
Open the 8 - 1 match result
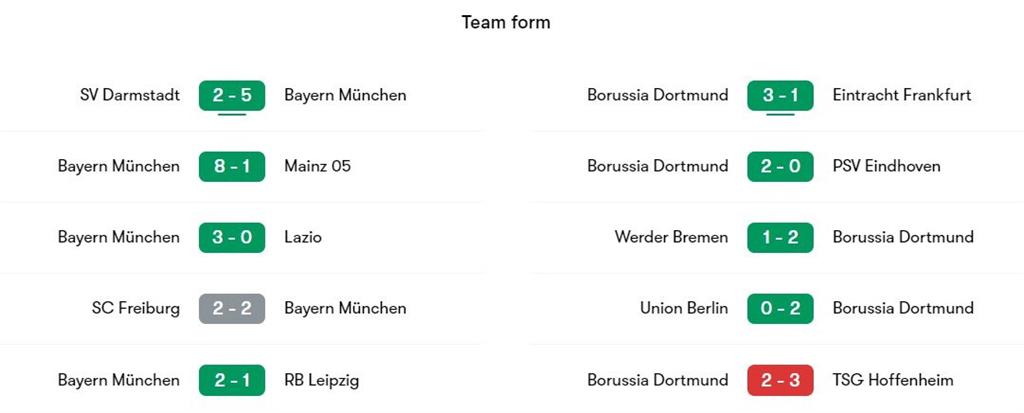coord(232,166)
